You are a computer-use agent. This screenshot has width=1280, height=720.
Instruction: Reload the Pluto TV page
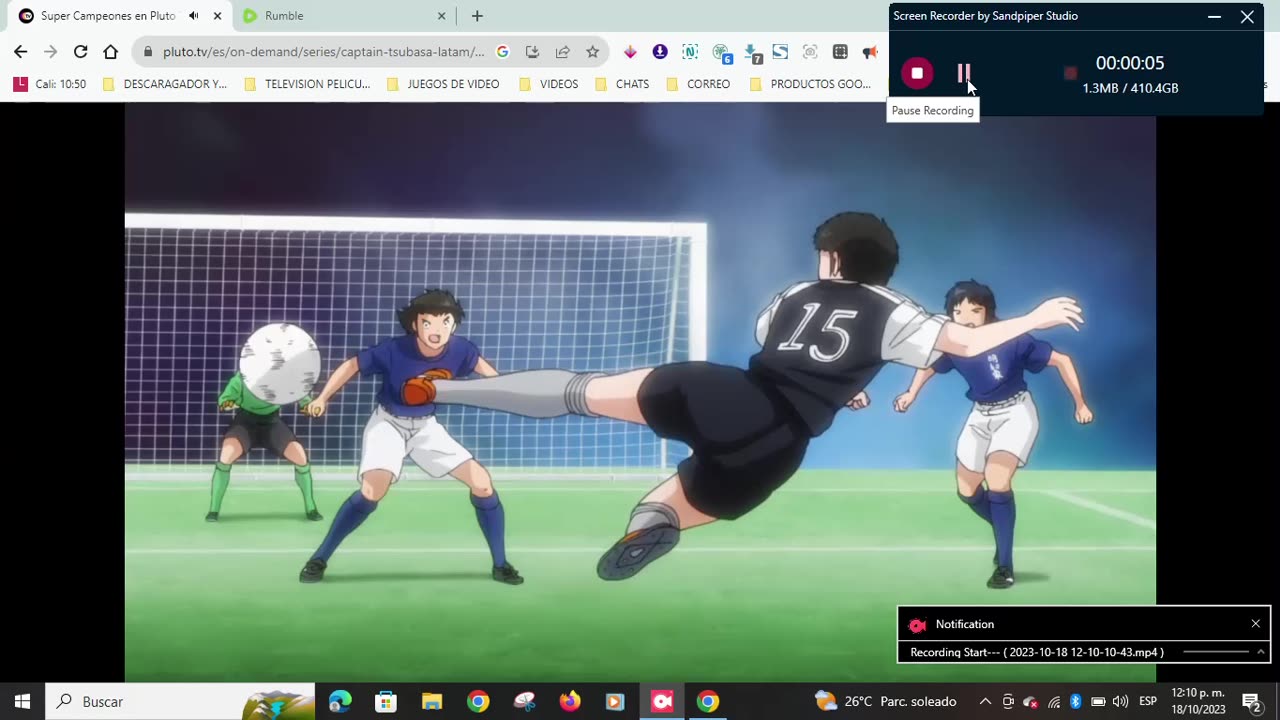pos(81,52)
